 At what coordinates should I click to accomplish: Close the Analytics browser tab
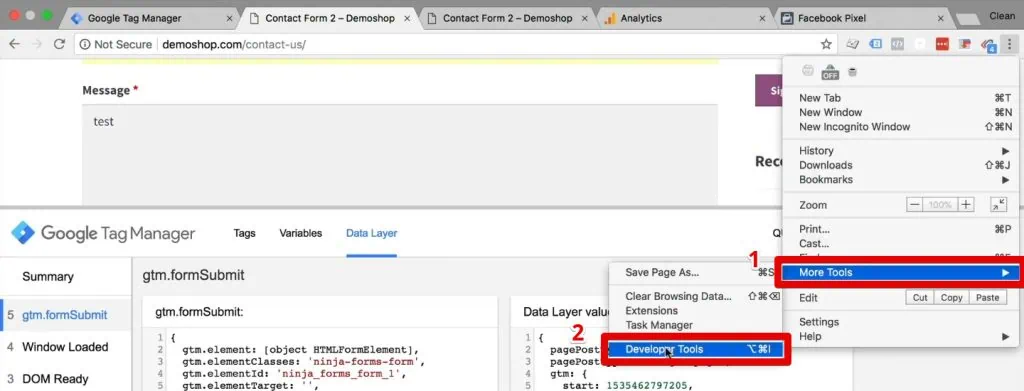tap(761, 18)
